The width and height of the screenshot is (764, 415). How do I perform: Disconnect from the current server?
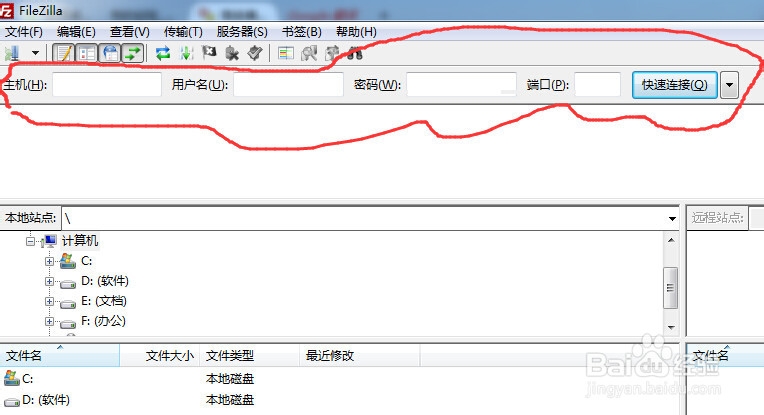pos(232,53)
